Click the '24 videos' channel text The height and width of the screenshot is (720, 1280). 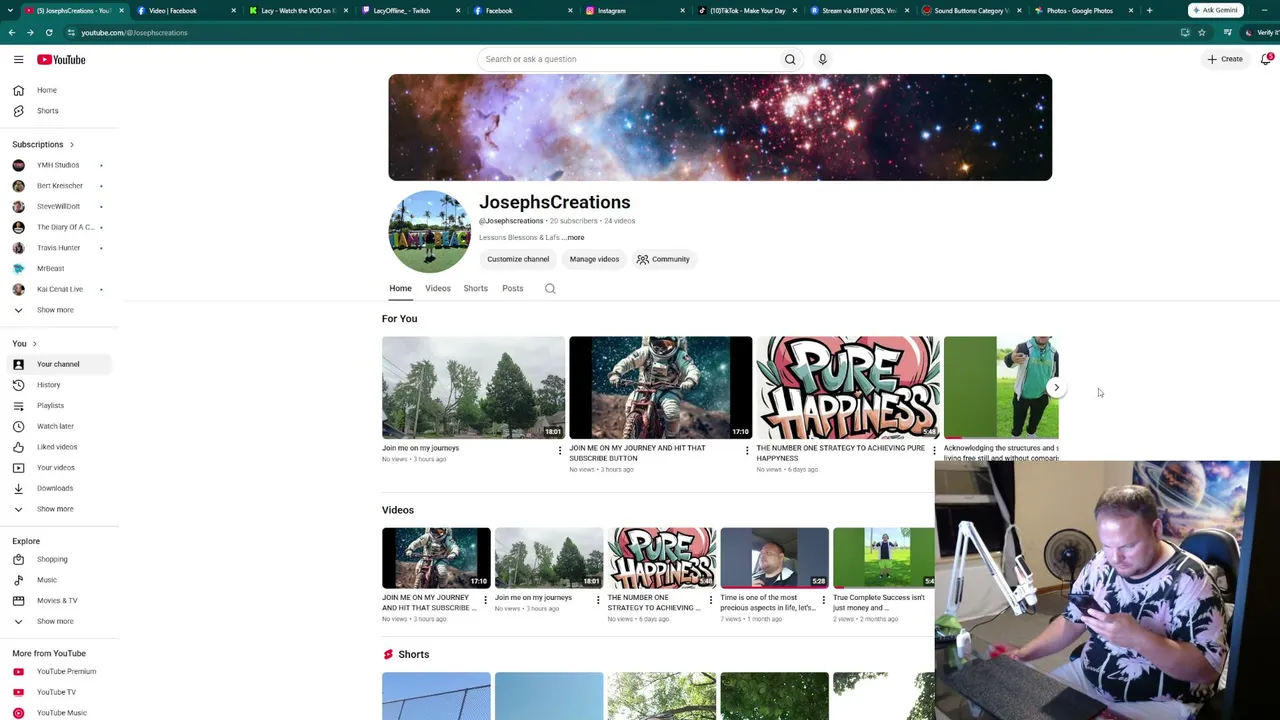620,221
